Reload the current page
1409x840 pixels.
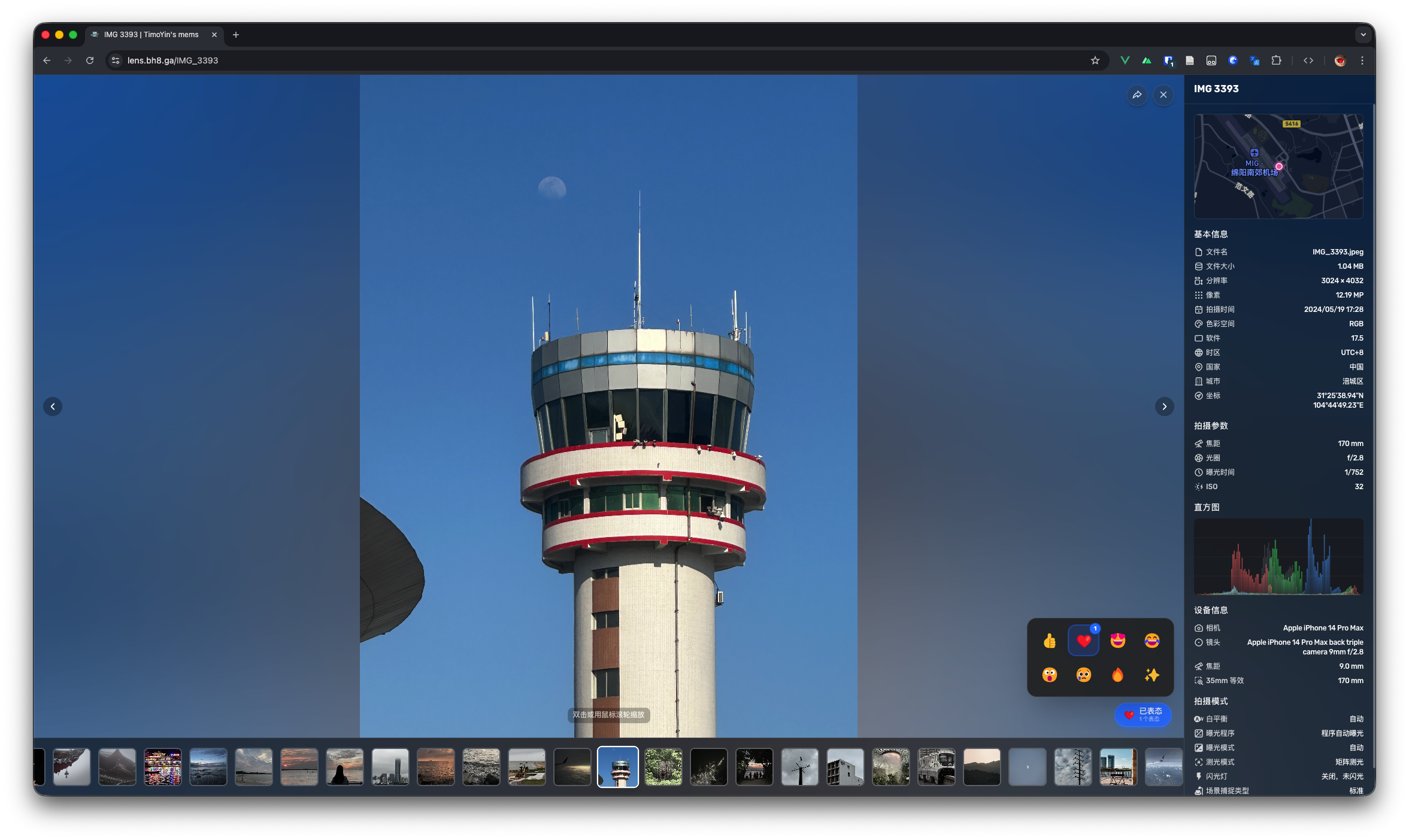[90, 60]
